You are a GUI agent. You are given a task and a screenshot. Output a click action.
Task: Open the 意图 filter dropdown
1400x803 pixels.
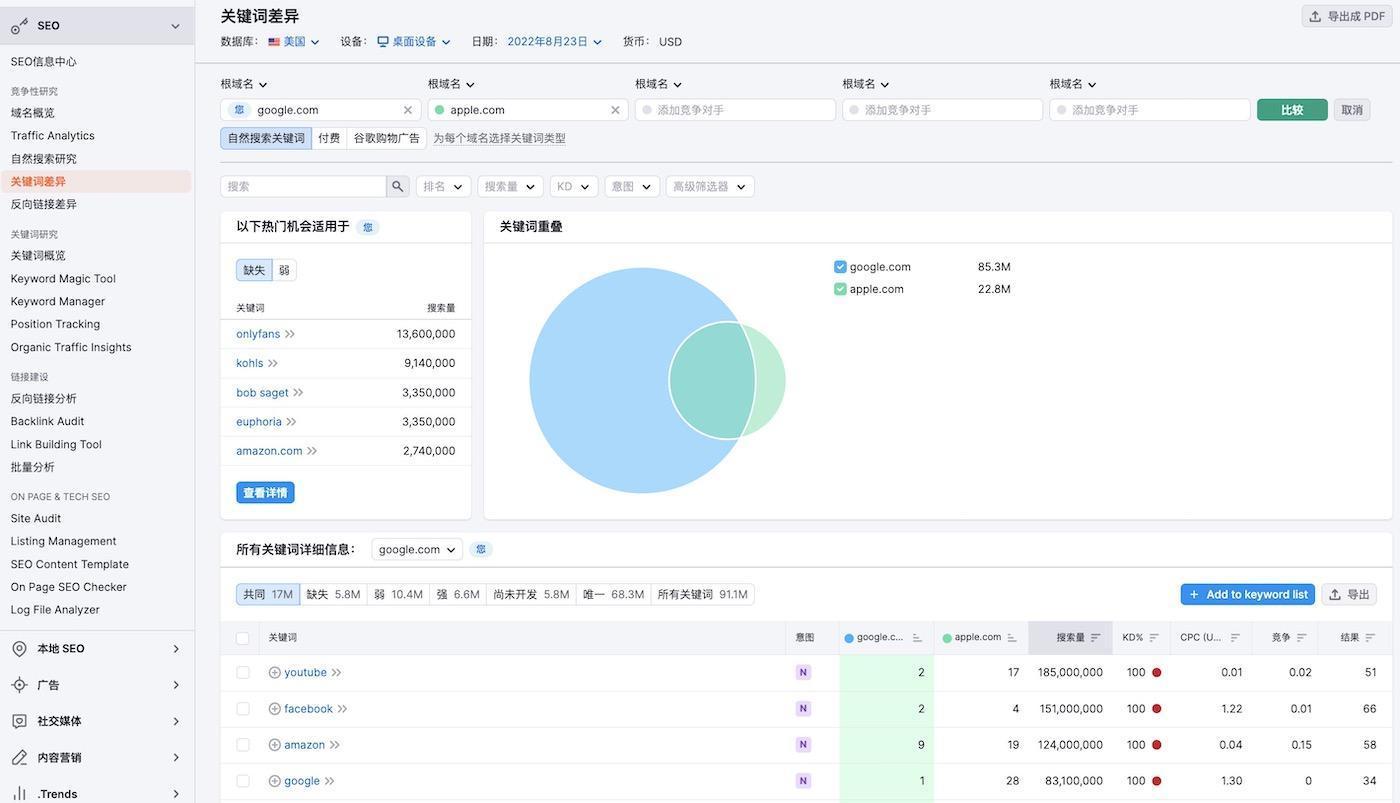[x=632, y=186]
